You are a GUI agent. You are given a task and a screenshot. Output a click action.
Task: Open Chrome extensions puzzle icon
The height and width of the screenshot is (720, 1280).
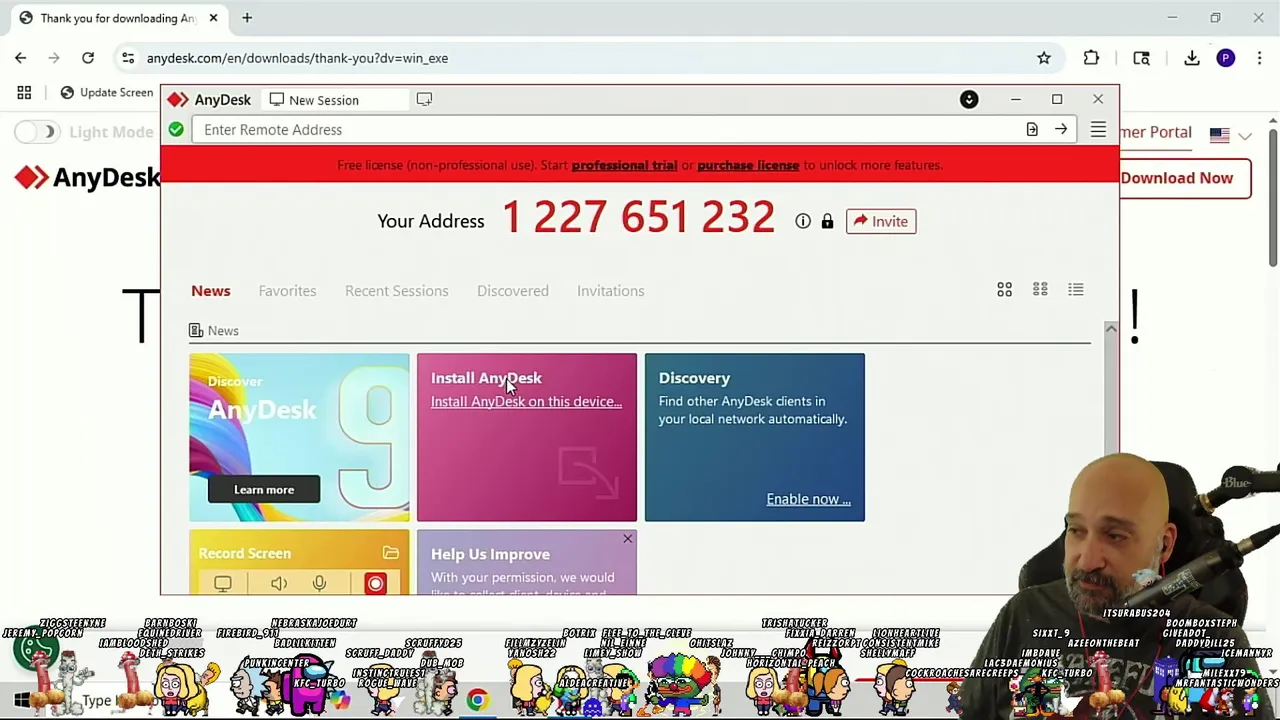[x=1091, y=58]
